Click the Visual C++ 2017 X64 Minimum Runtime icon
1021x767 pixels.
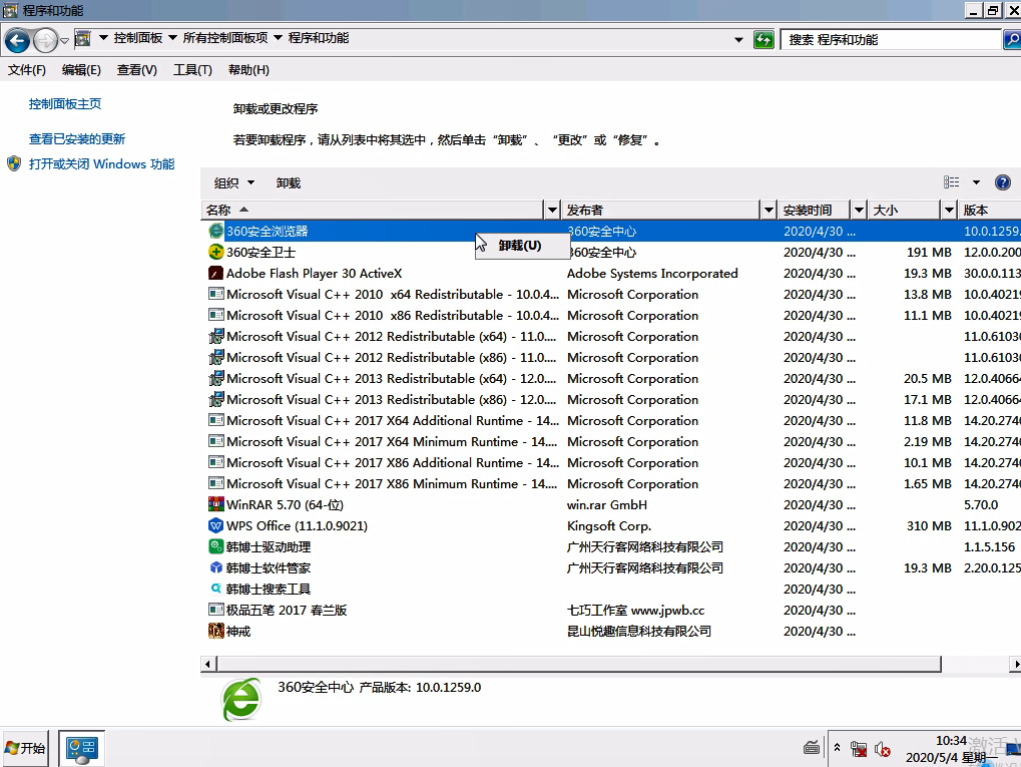pos(216,441)
